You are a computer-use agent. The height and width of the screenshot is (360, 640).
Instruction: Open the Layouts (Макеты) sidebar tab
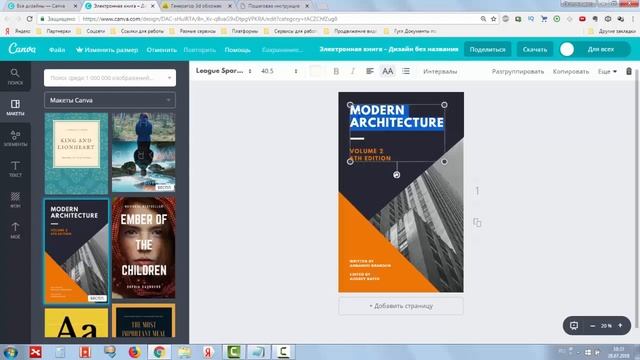point(15,107)
